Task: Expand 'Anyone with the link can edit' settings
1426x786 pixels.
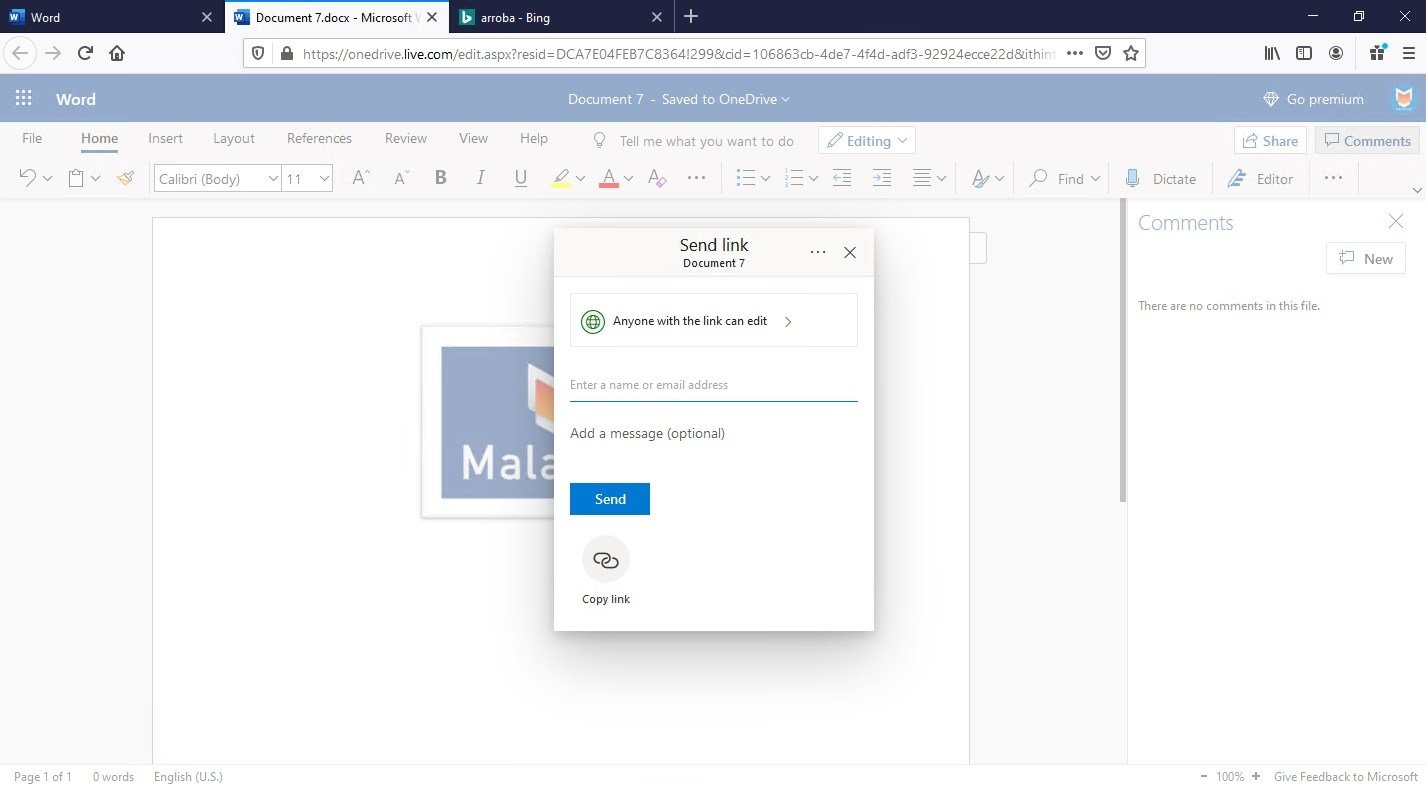Action: point(713,321)
